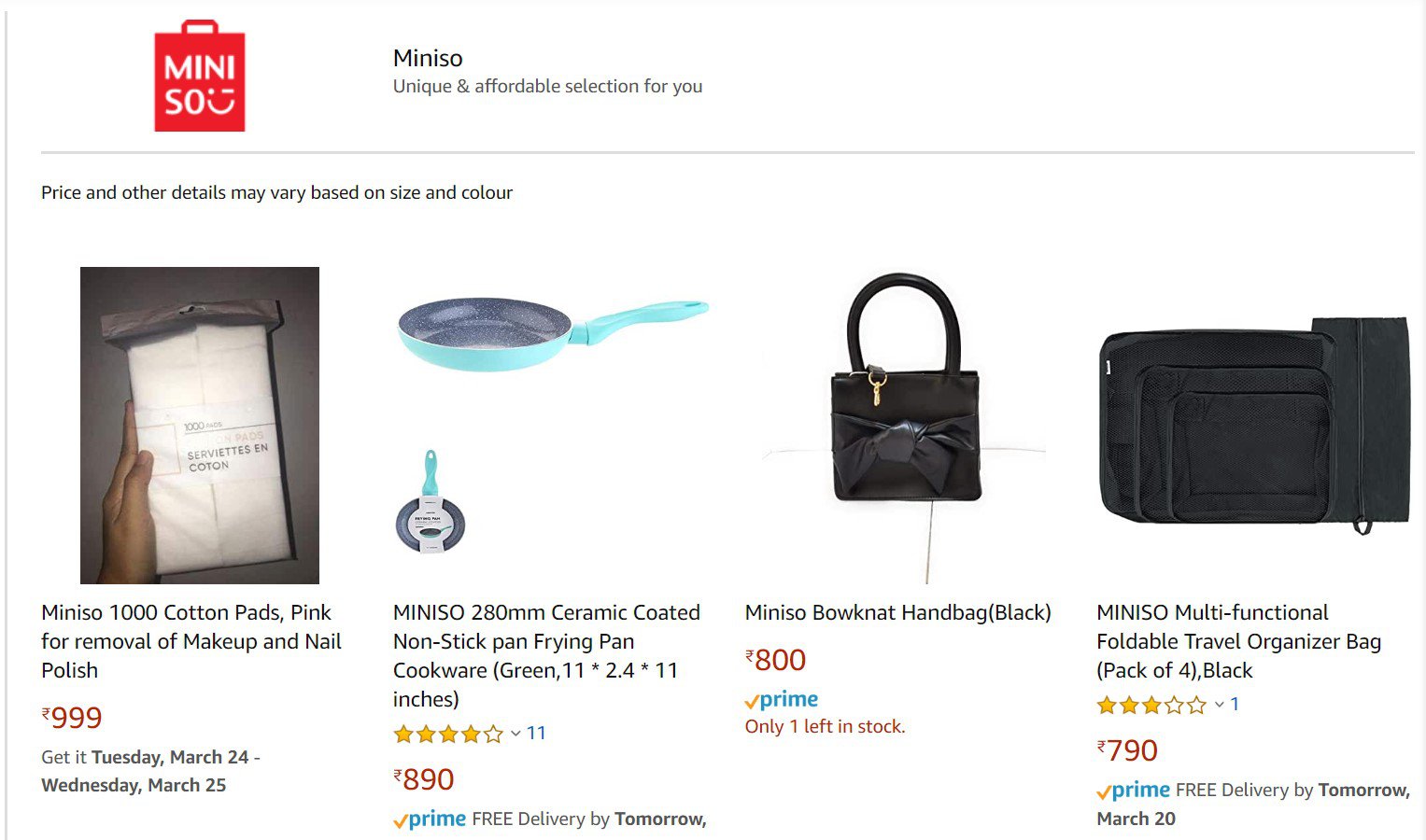The width and height of the screenshot is (1426, 840).
Task: Open MINISO Foldable Travel Organizer Bag title
Action: (1238, 641)
